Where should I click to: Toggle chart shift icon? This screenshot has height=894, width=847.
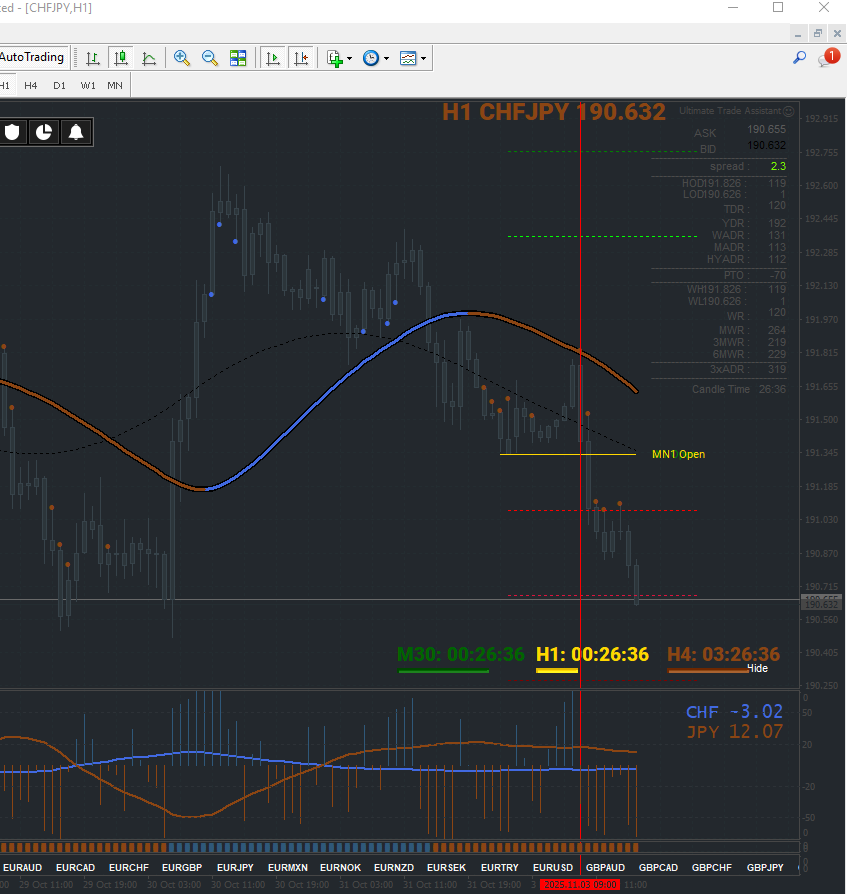coord(301,58)
